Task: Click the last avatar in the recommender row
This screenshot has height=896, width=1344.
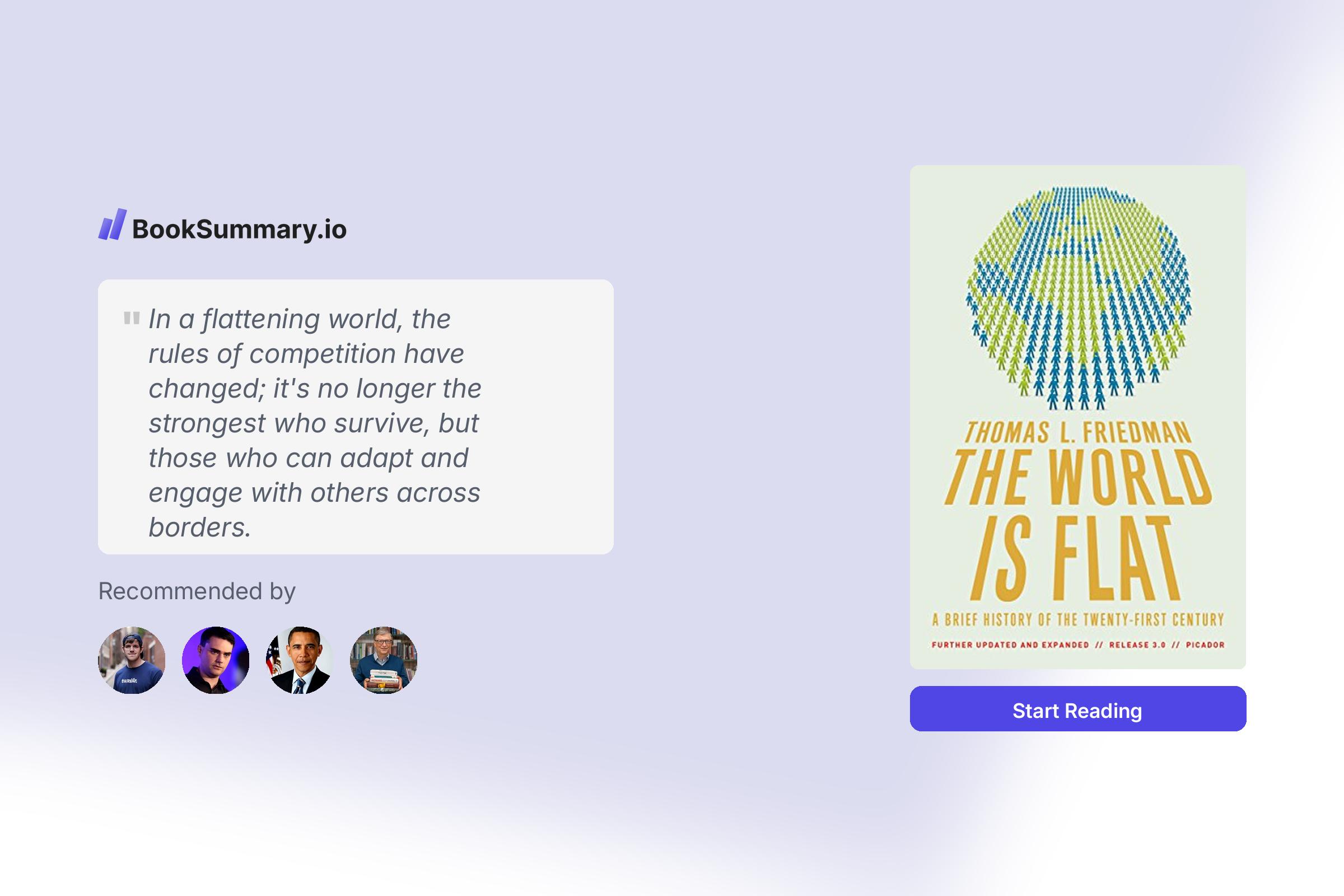Action: (383, 661)
